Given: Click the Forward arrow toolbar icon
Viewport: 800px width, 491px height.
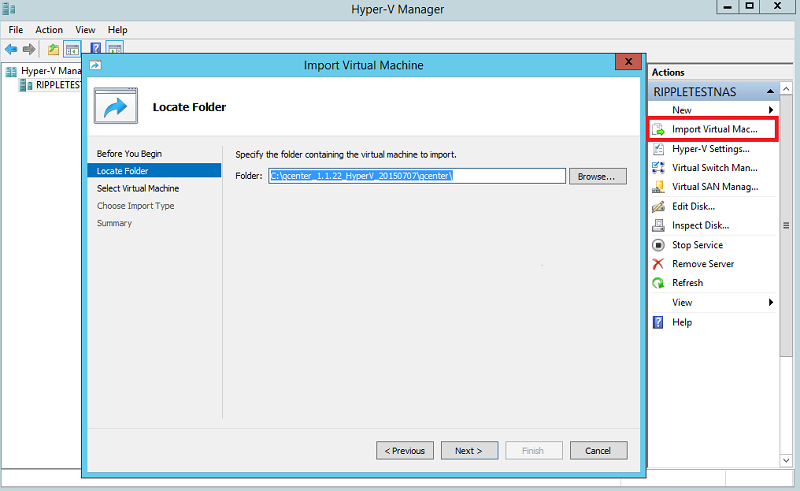Looking at the screenshot, I should [29, 50].
